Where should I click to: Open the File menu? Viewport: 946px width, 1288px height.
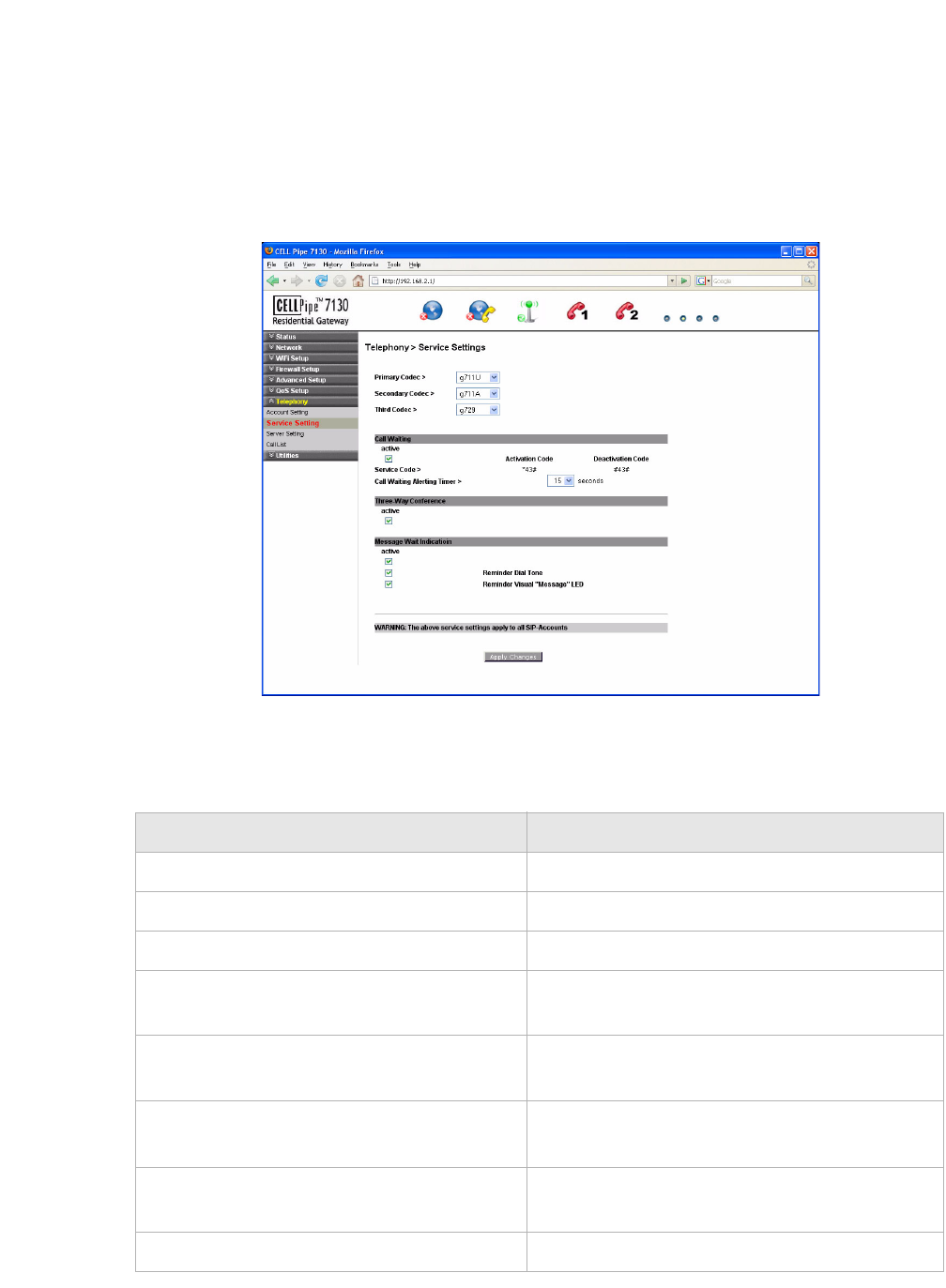point(272,265)
